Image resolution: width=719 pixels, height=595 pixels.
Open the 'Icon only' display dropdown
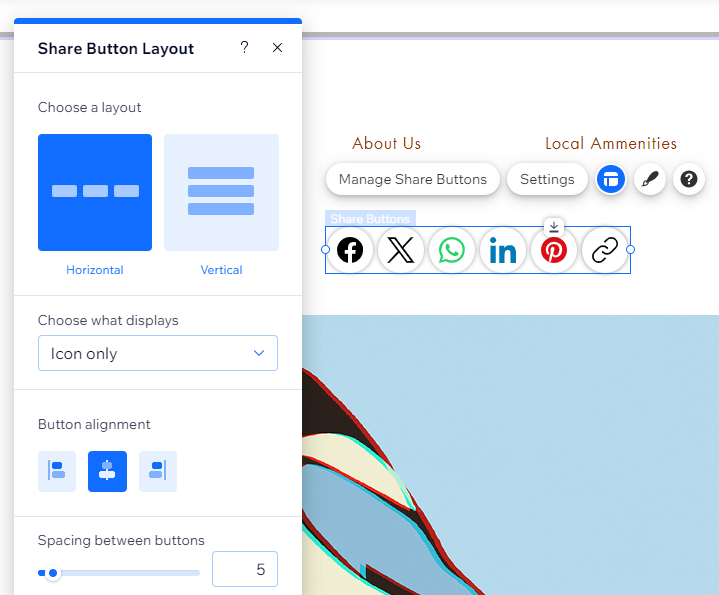click(x=158, y=353)
